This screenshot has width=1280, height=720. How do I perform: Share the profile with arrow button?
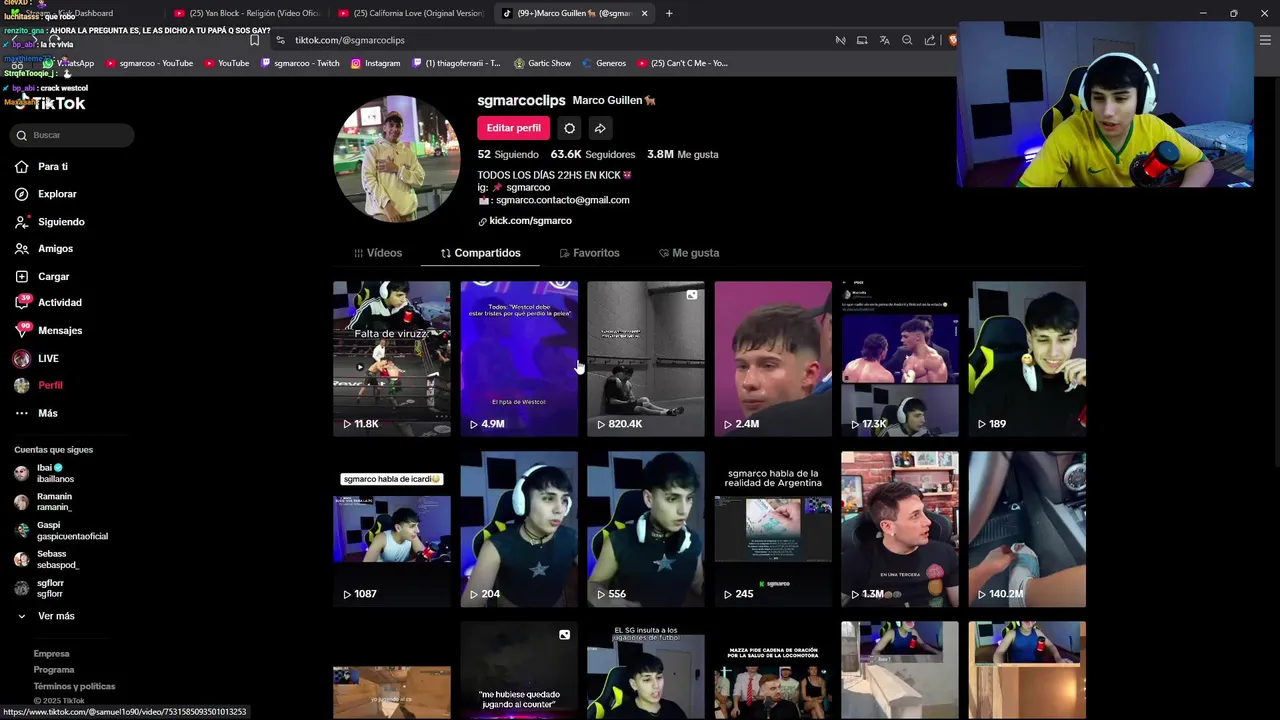[600, 128]
